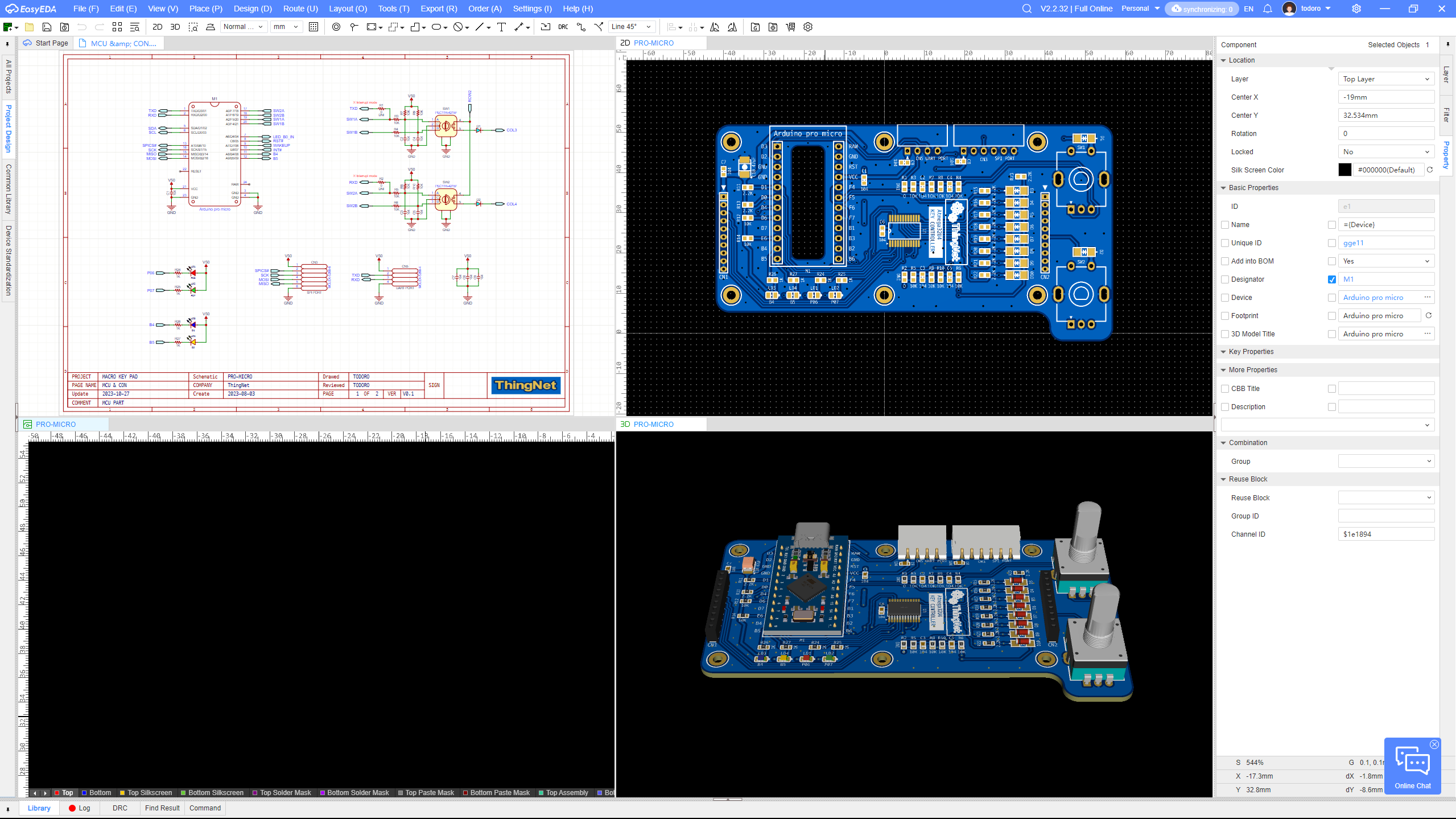Open the Line 45° routing angle dropdown
Screen dimensions: 1456x819
pos(632,27)
